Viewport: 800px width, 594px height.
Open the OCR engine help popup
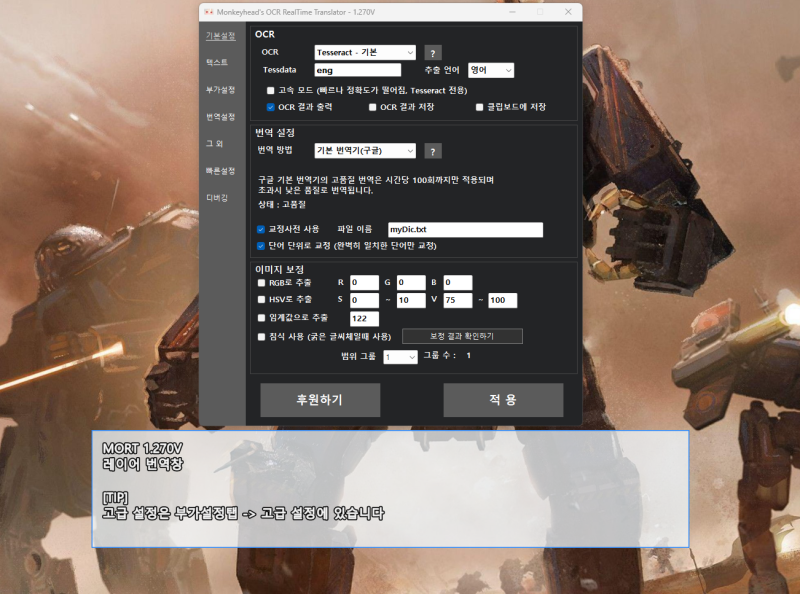[x=433, y=52]
